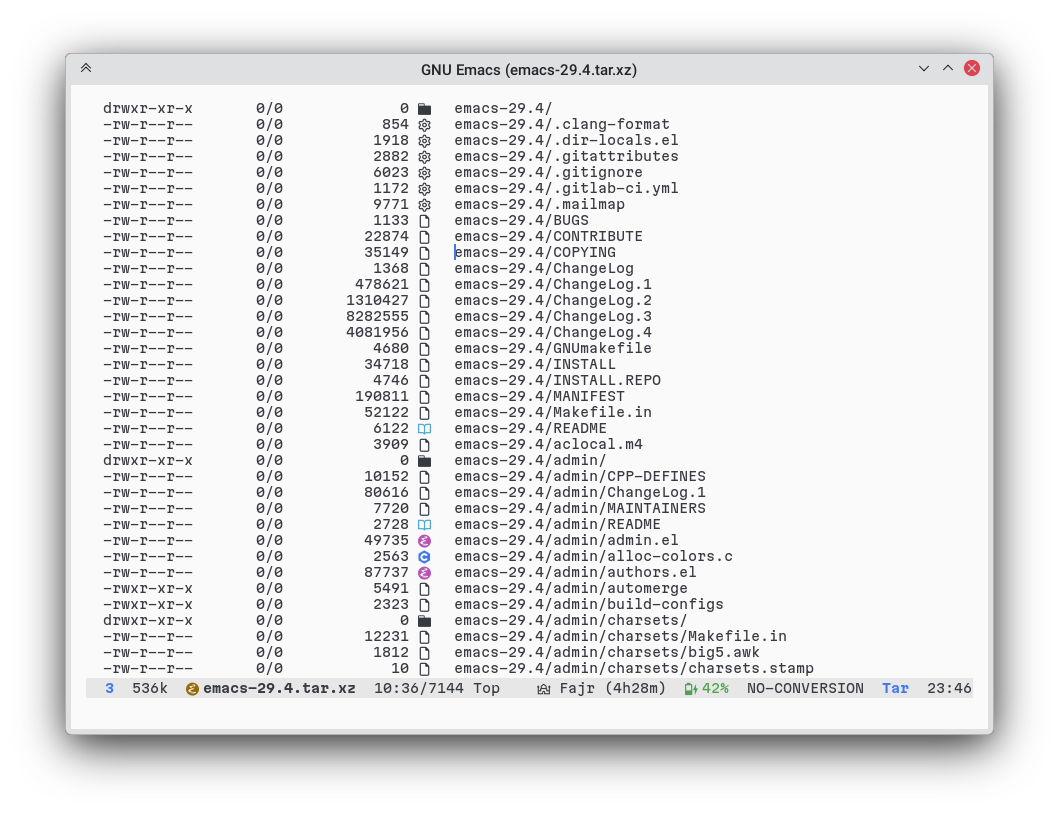Select entry emacs-29.4/ChangeLog.2

(x=552, y=301)
